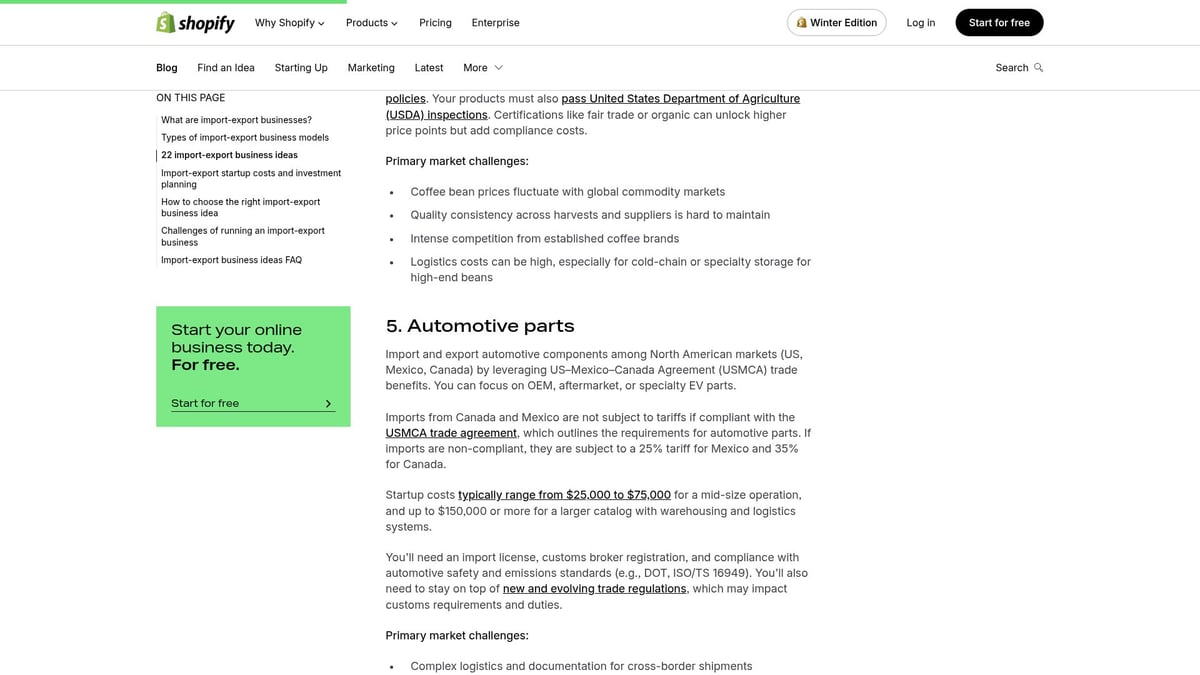This screenshot has height=675, width=1200.
Task: Click the Start for free button
Action: click(x=999, y=21)
